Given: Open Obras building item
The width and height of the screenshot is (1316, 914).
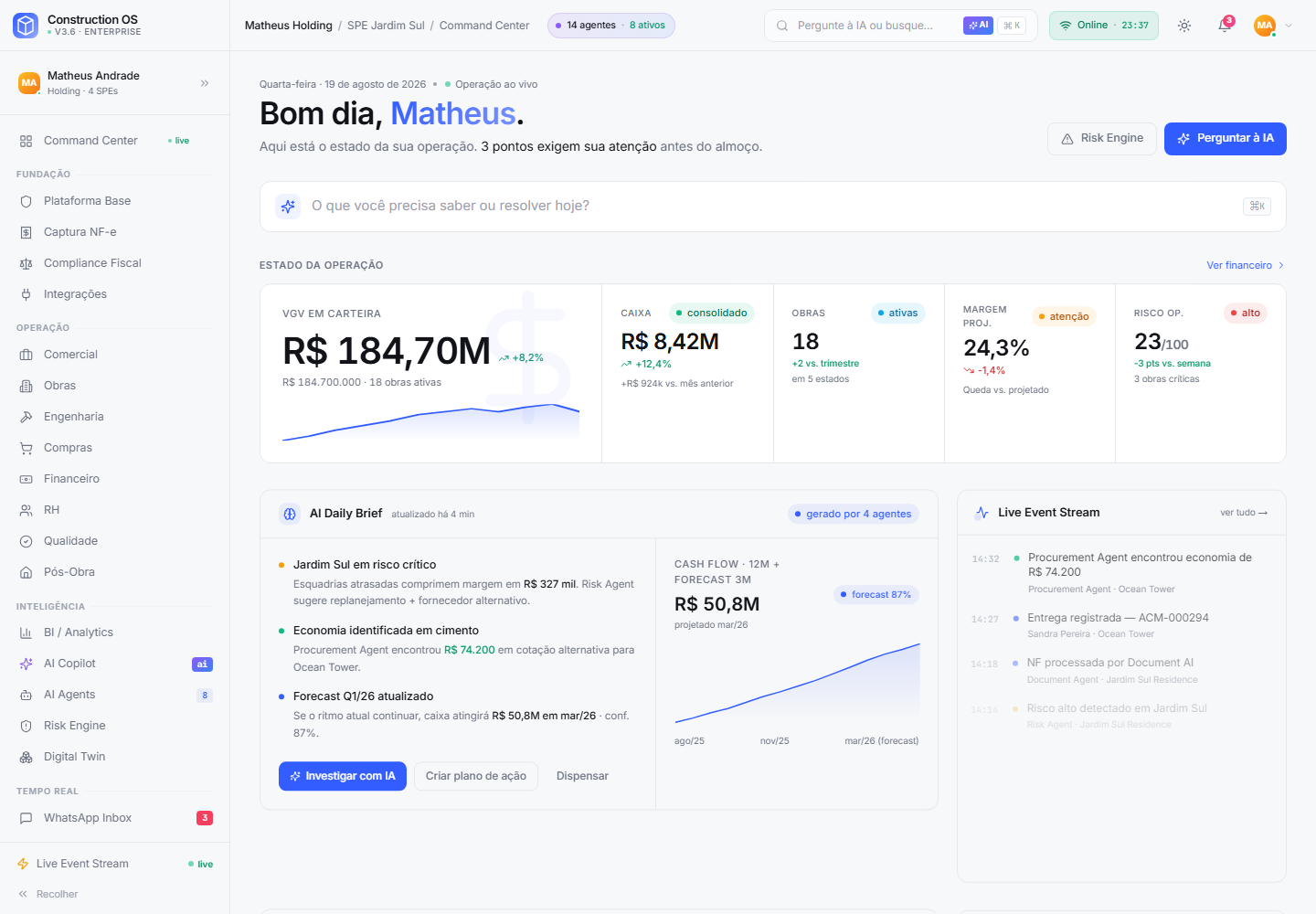Looking at the screenshot, I should click(x=114, y=386).
